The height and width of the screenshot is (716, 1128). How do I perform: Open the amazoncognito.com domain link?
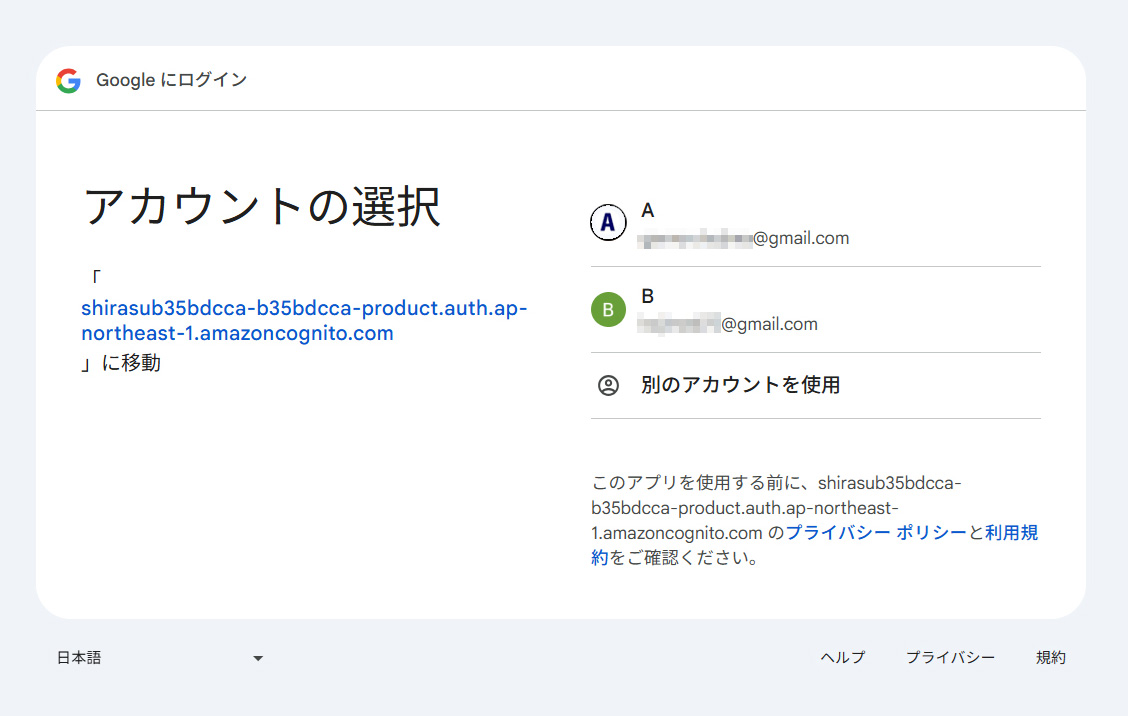tap(304, 320)
